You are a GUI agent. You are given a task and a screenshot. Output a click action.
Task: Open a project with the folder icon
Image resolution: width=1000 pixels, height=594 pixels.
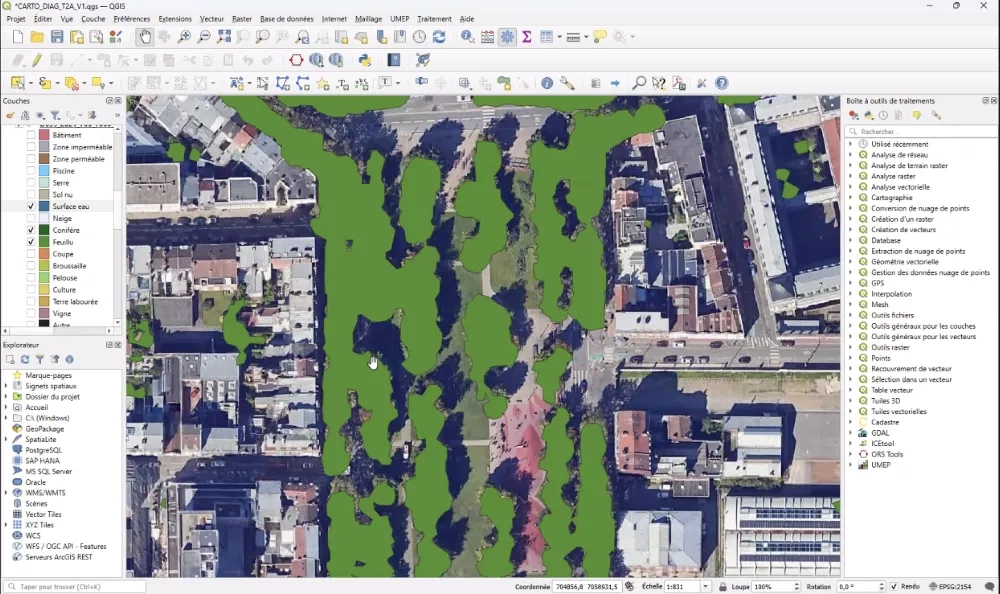pyautogui.click(x=37, y=37)
